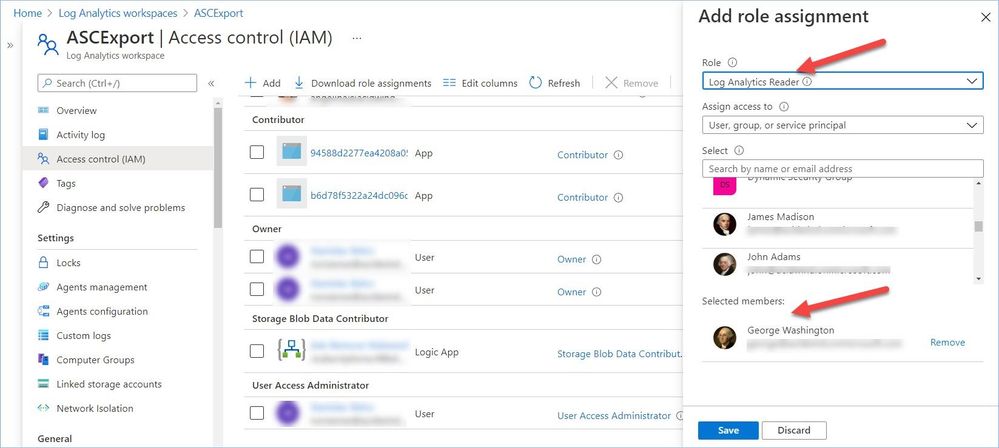Open Computer Groups icon
Viewport: 999px width, 448px height.
click(43, 359)
